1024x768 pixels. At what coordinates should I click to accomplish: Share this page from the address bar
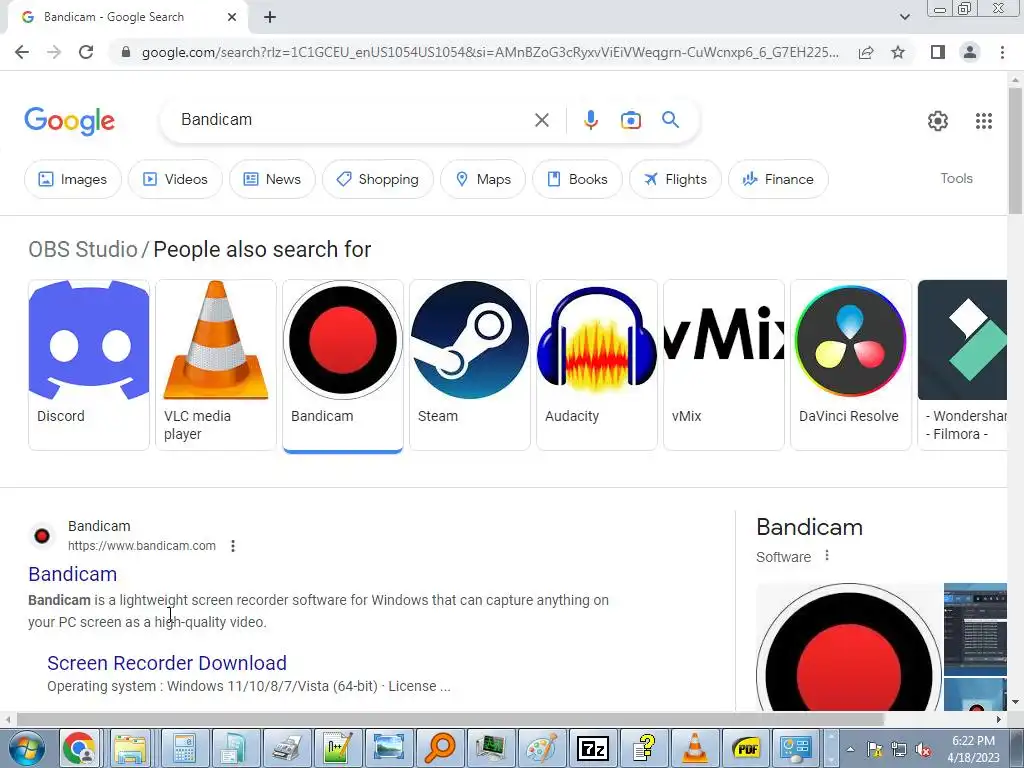[866, 52]
